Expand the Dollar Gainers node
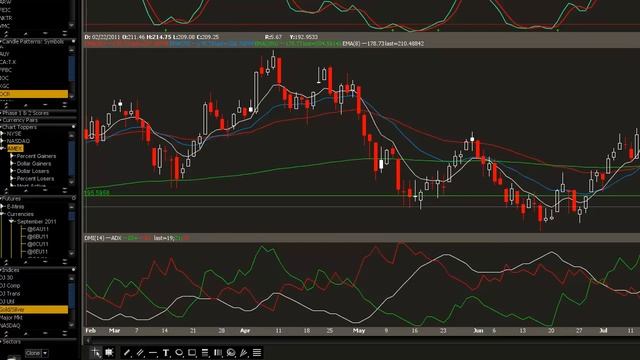The height and width of the screenshot is (360, 640). tap(12, 164)
